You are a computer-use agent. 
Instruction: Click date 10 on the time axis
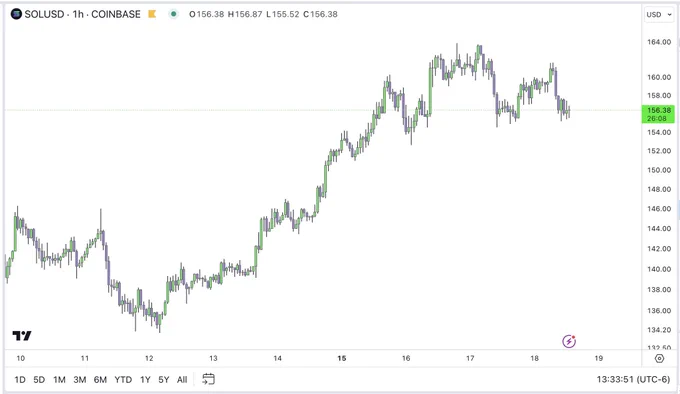tap(20, 358)
